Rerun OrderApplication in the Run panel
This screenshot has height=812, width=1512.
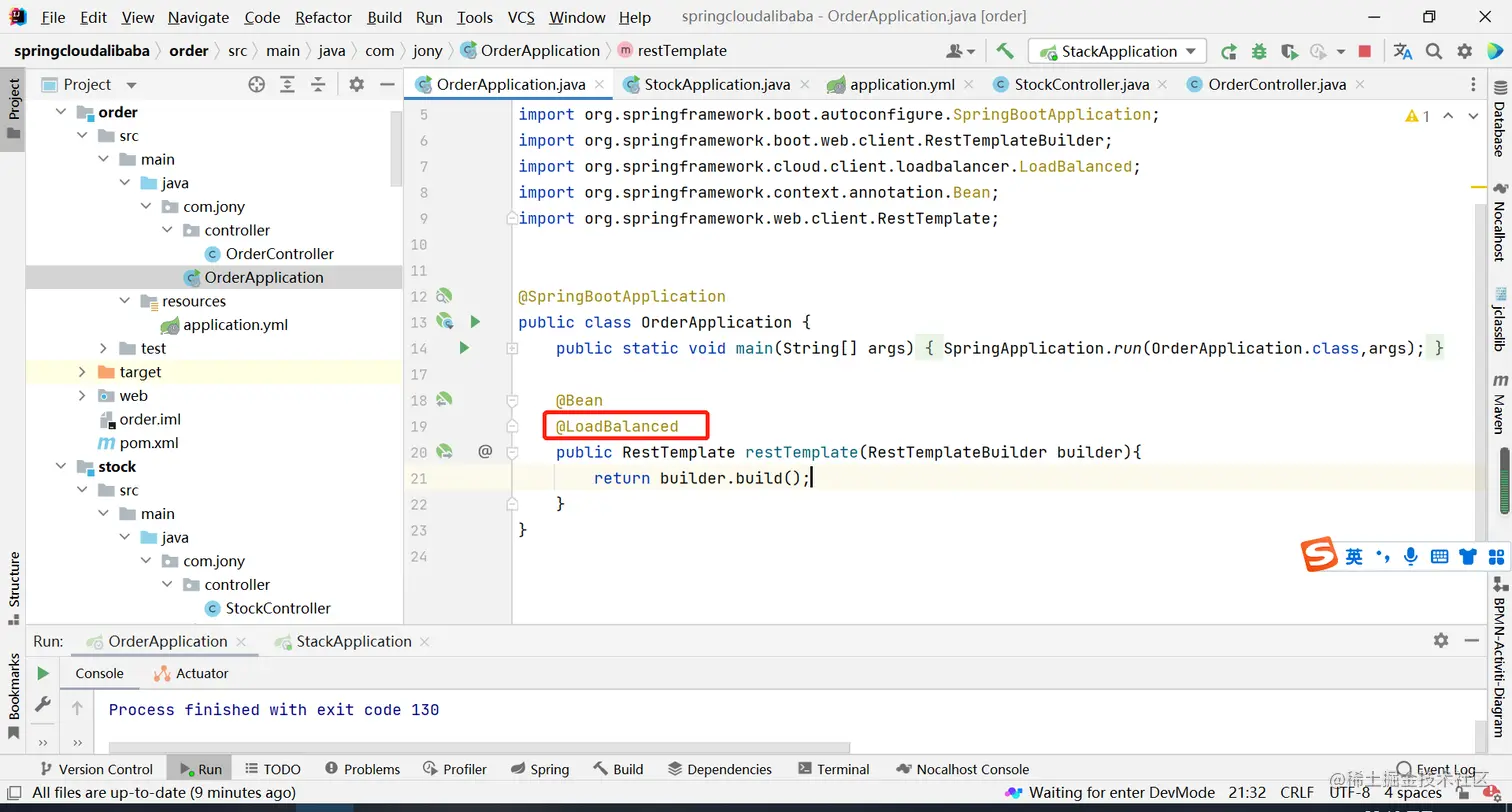tap(43, 674)
